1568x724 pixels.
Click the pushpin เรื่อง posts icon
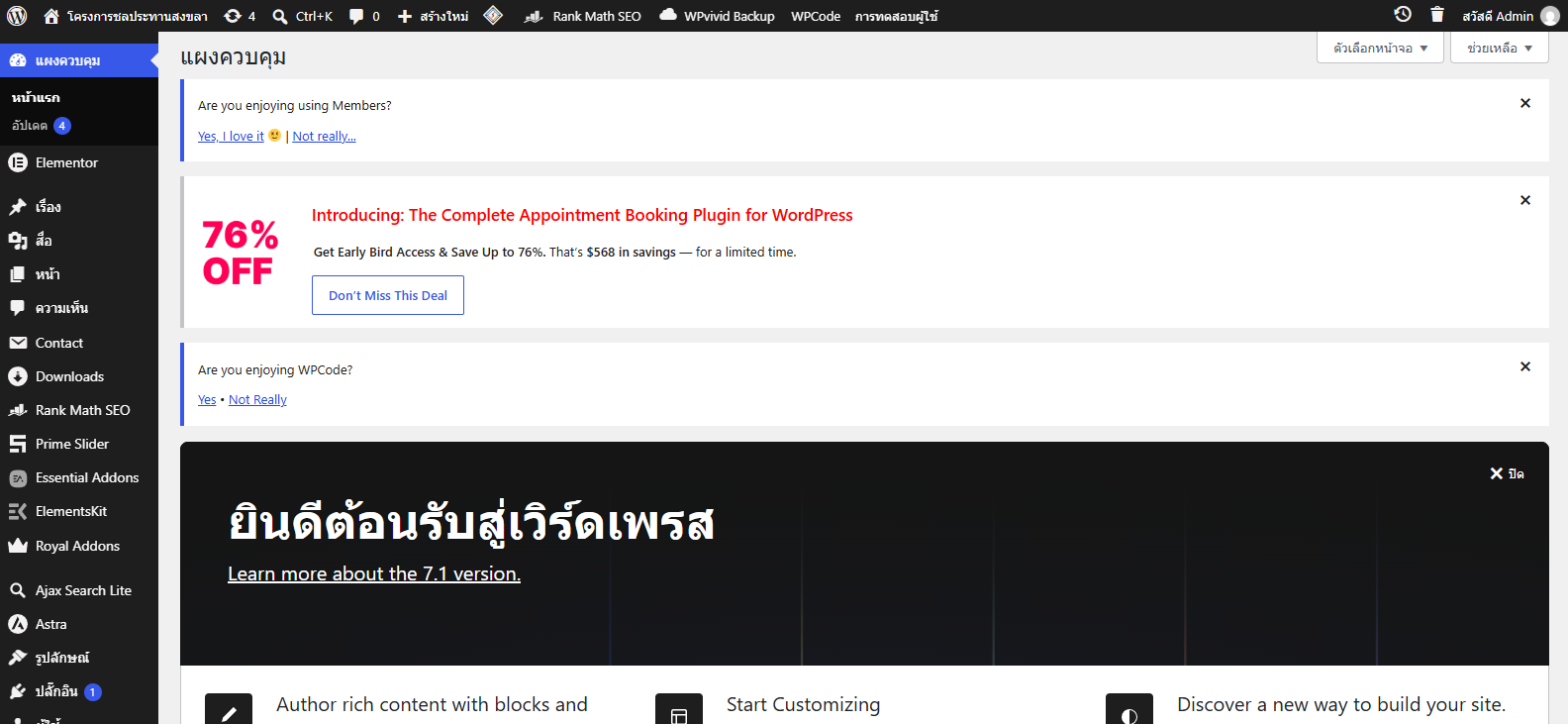(18, 207)
